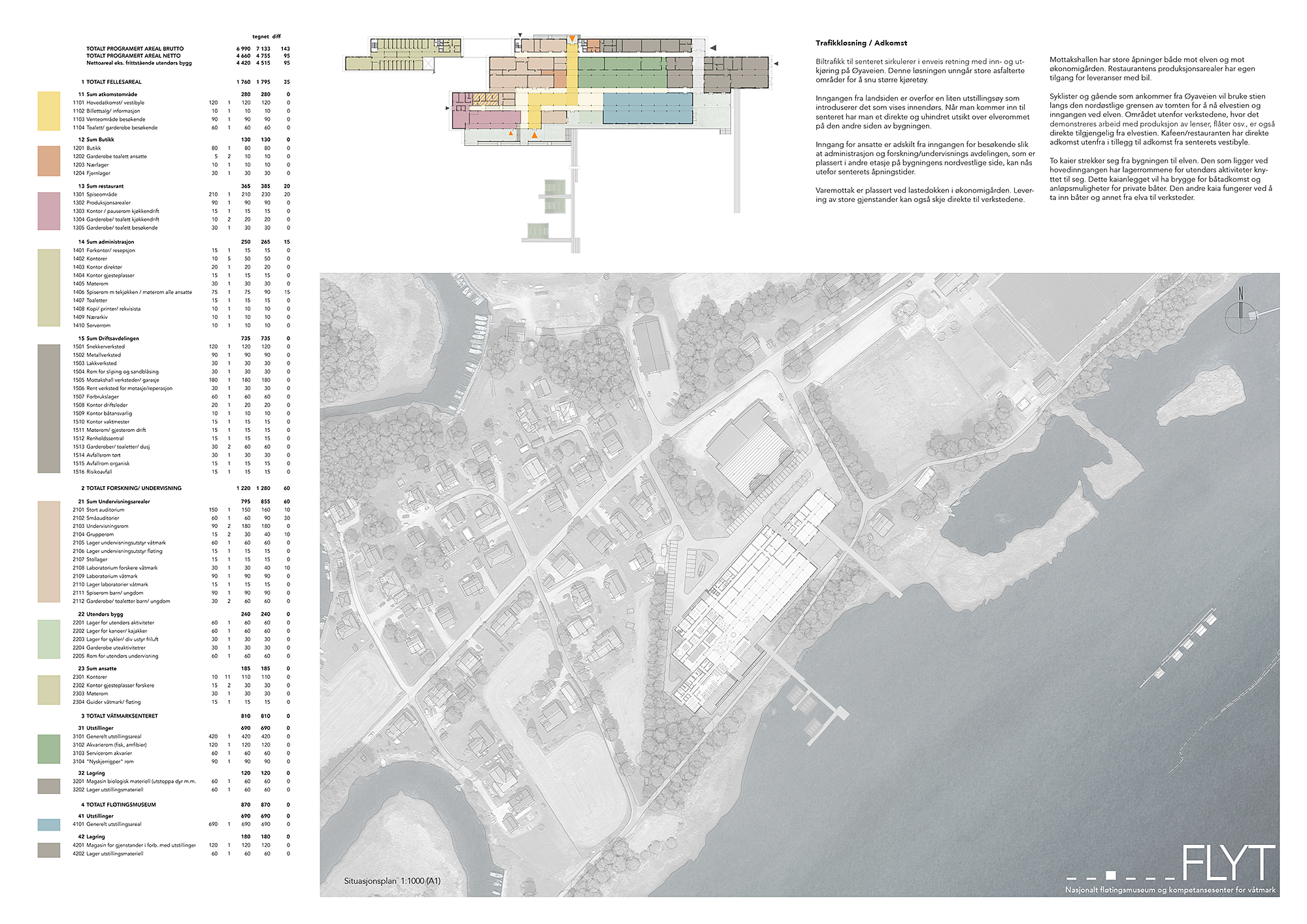Click the '2109 Laboratorium våtmark' row
Viewport: 1307px width, 924px height.
click(181, 576)
